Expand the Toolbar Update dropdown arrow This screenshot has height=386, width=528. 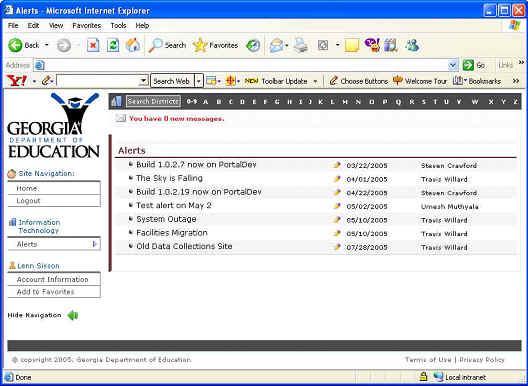click(315, 81)
